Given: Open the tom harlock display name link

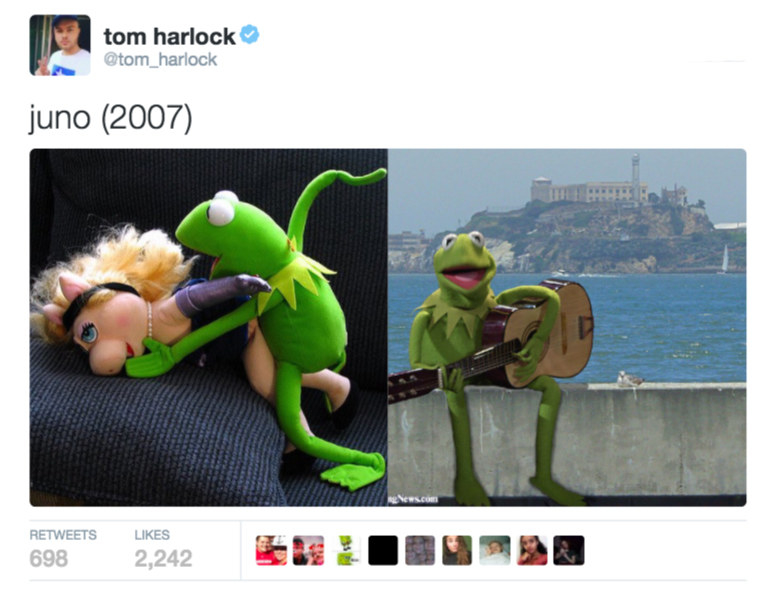Looking at the screenshot, I should click(x=169, y=36).
